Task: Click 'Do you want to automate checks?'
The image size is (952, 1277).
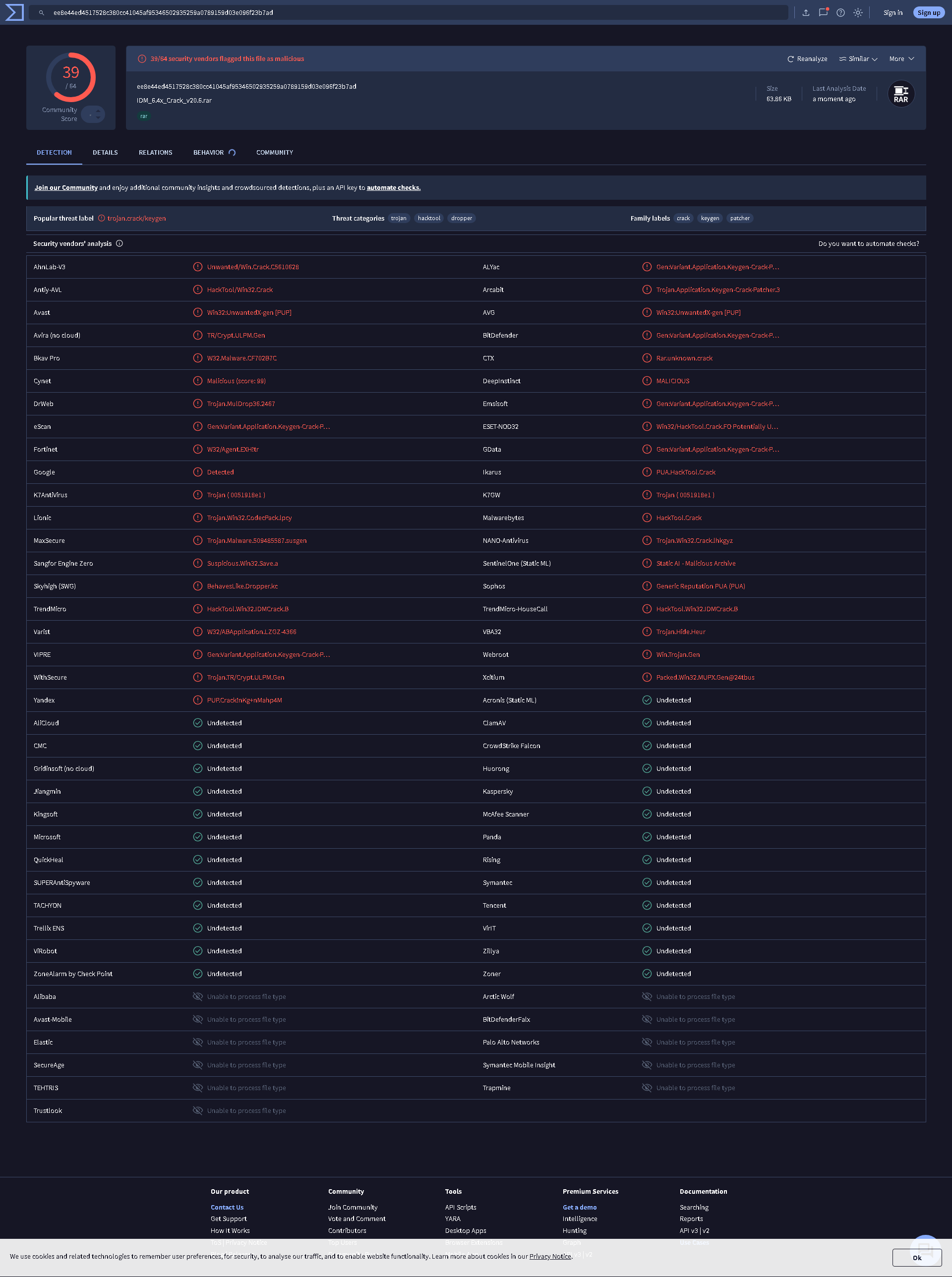Action: pos(868,243)
